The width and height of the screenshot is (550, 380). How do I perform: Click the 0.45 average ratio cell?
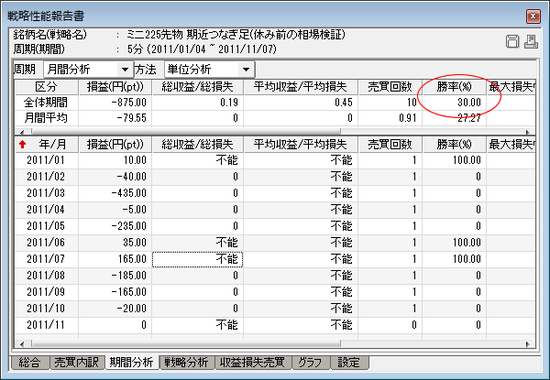[x=300, y=102]
